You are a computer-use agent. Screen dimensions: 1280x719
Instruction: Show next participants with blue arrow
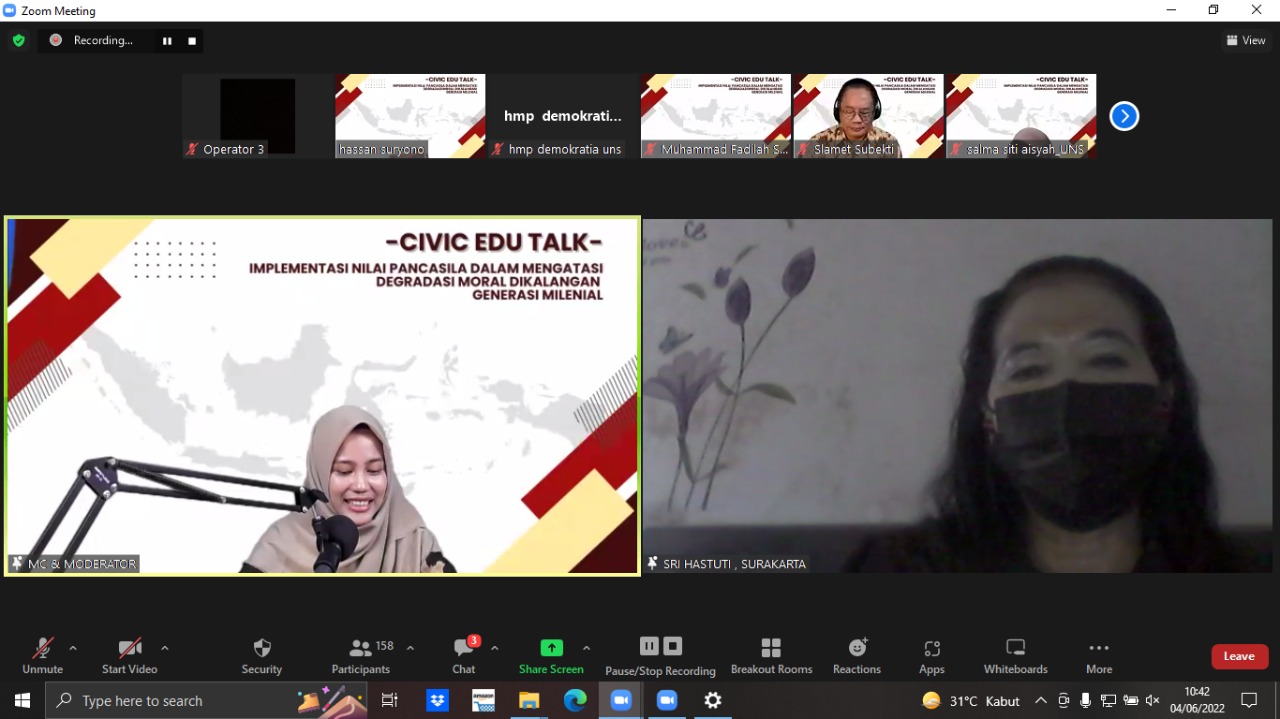(x=1124, y=116)
